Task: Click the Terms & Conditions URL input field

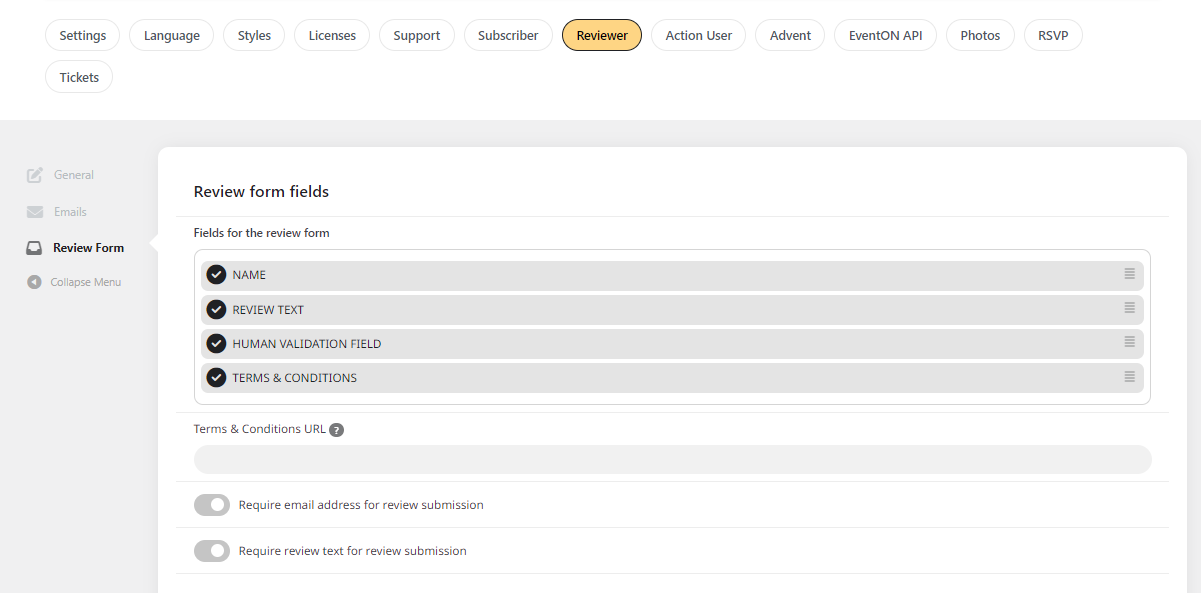Action: (673, 459)
